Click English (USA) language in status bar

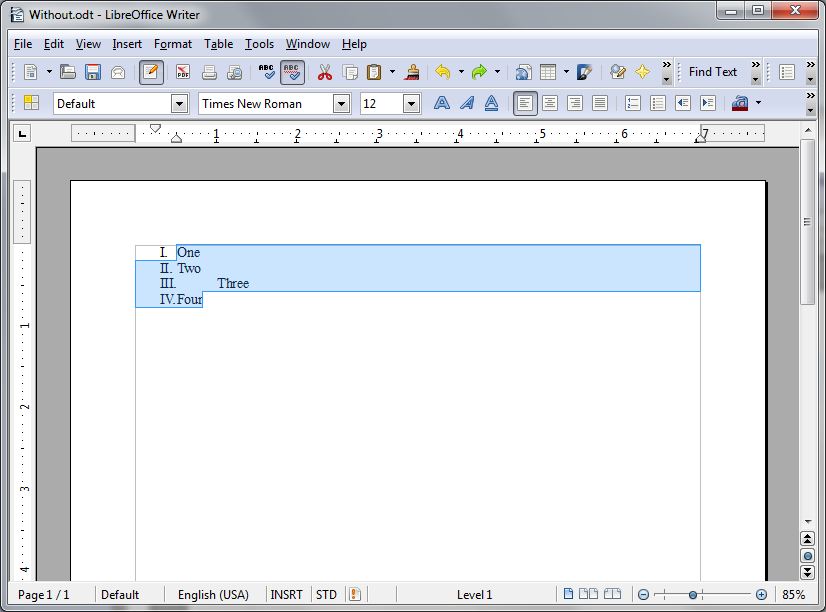213,595
